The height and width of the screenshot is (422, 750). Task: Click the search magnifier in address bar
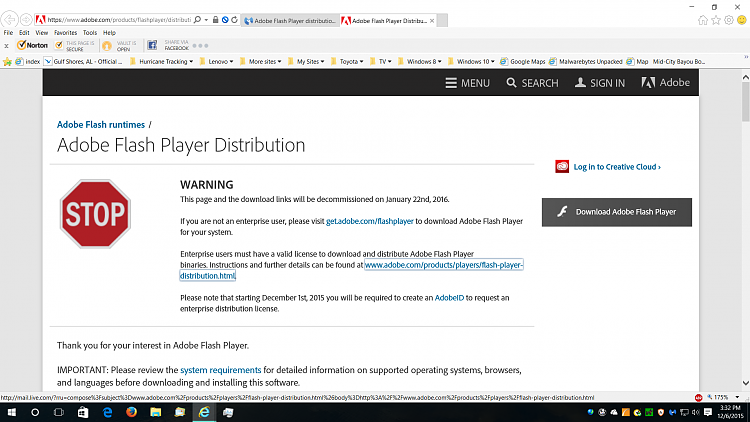(x=198, y=20)
